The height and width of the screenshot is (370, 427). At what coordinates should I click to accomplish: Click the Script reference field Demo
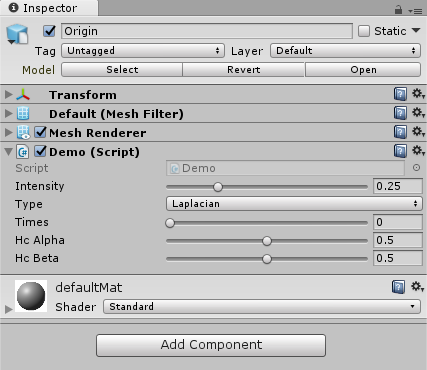click(x=285, y=168)
